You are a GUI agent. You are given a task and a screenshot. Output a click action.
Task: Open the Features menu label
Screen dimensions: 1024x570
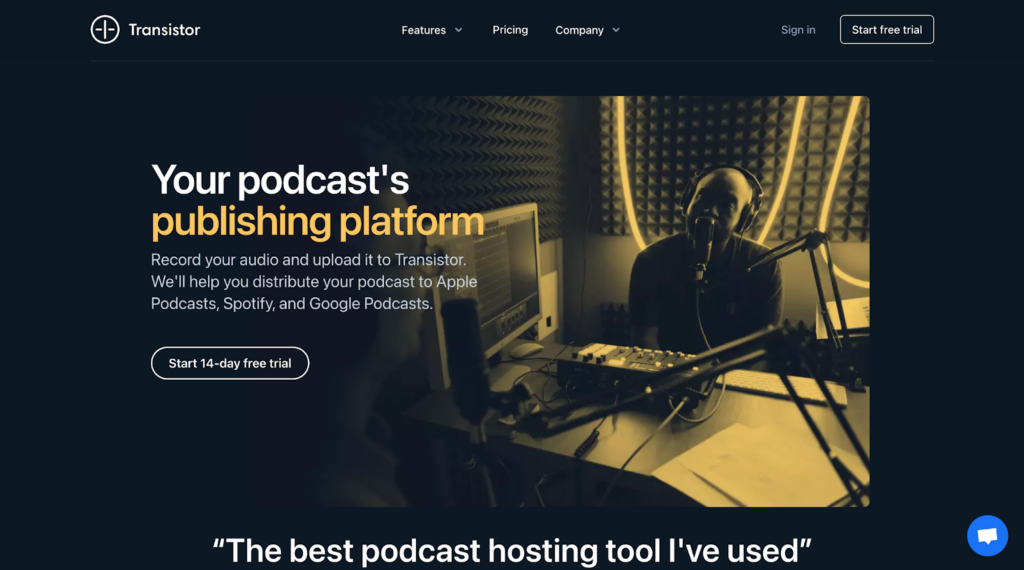pyautogui.click(x=423, y=30)
